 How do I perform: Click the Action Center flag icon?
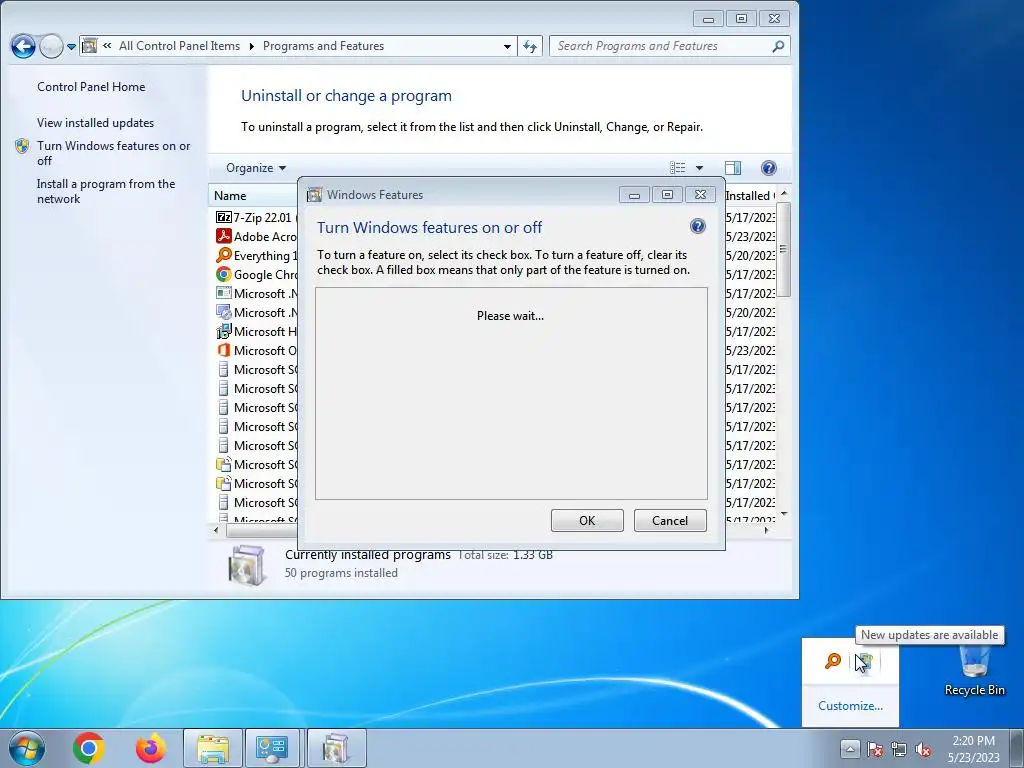(875, 749)
